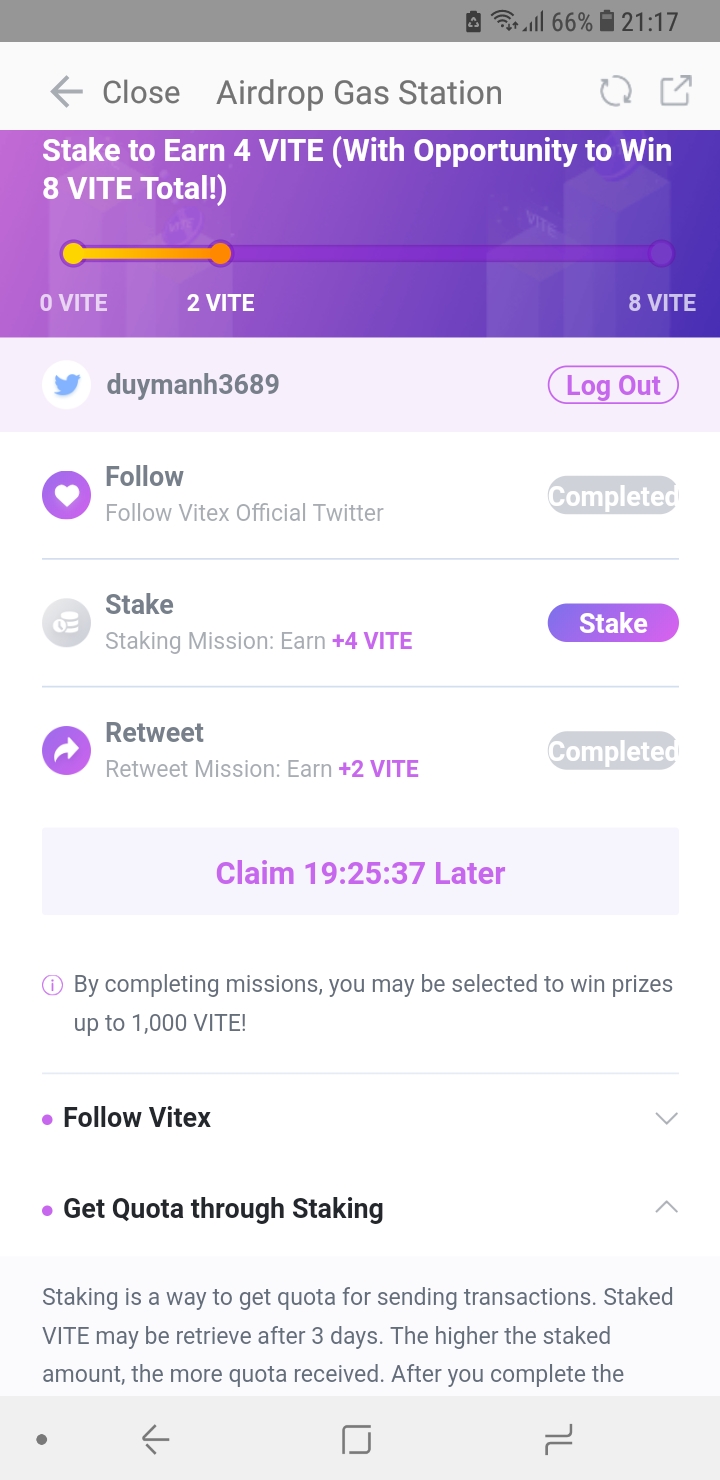Tap Completed badge for Retweet mission
The width and height of the screenshot is (720, 1480).
coord(612,751)
